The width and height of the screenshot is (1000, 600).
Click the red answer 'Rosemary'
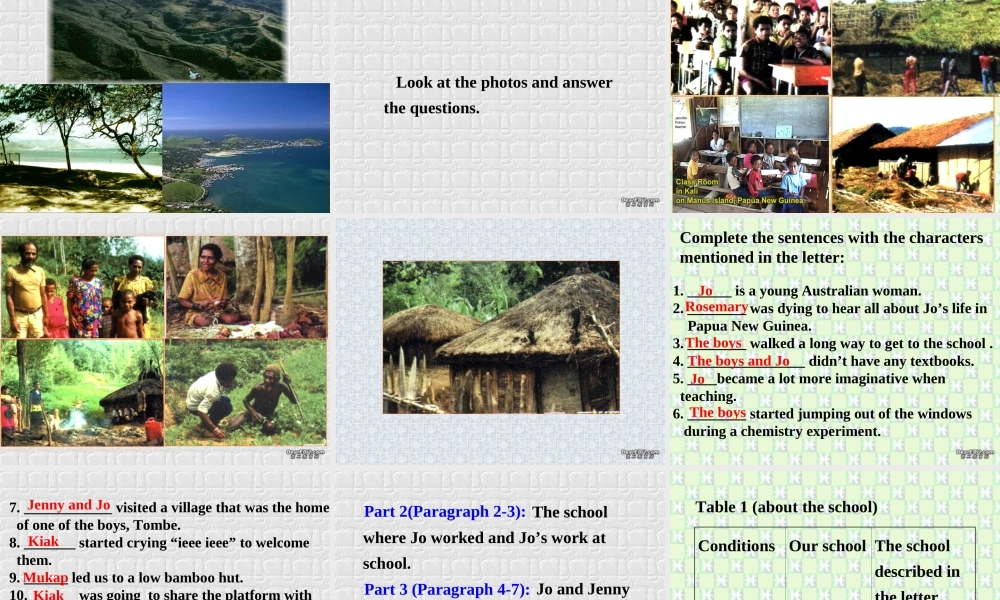coord(716,307)
